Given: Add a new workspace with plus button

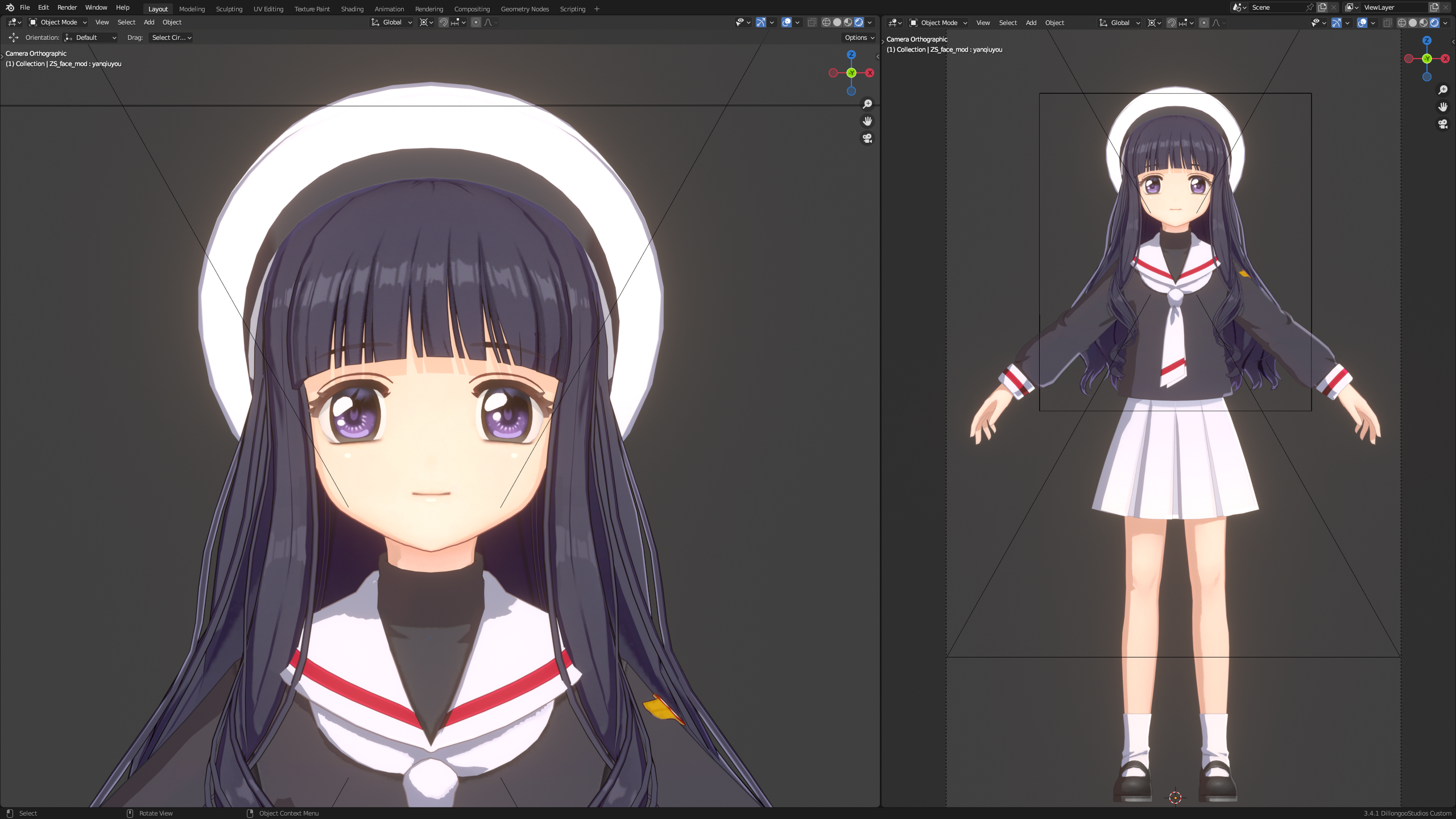Looking at the screenshot, I should [597, 9].
